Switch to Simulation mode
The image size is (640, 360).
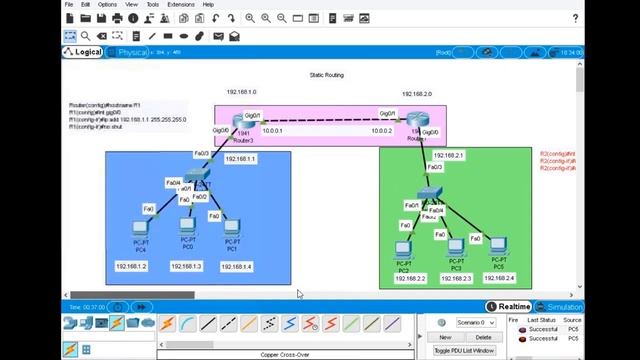(559, 307)
